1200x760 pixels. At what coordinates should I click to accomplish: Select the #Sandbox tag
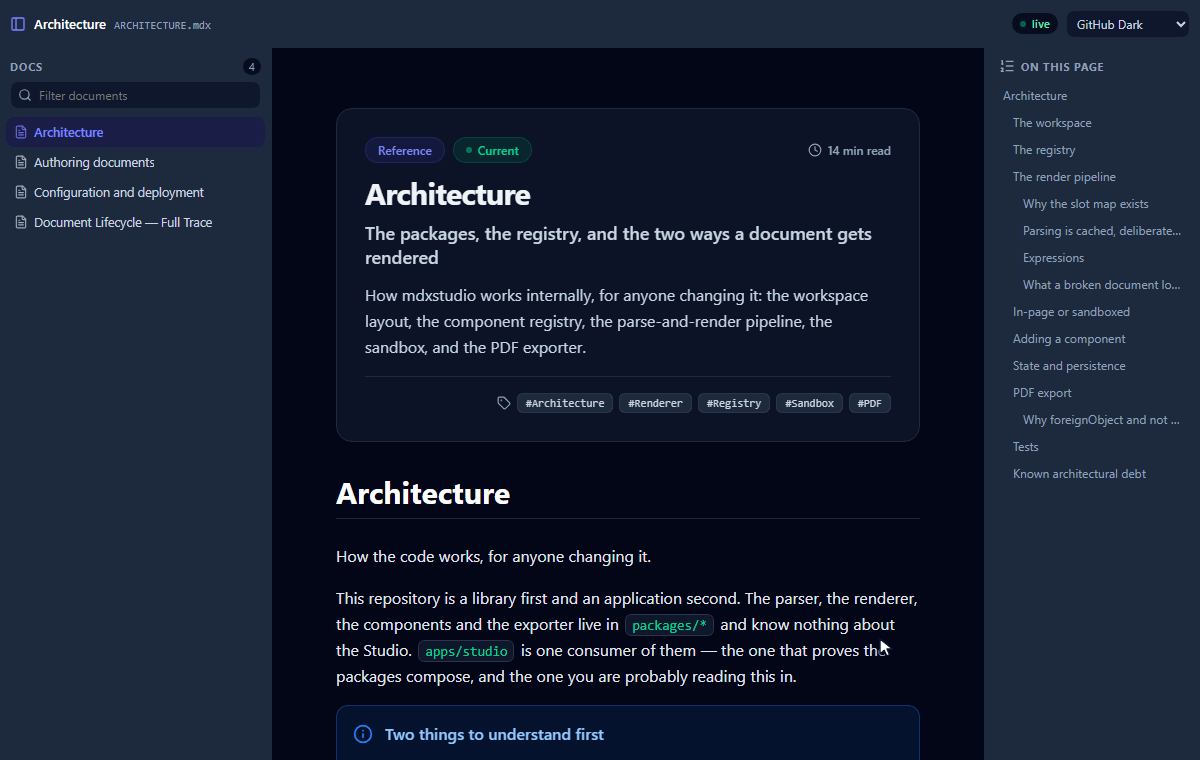(809, 403)
